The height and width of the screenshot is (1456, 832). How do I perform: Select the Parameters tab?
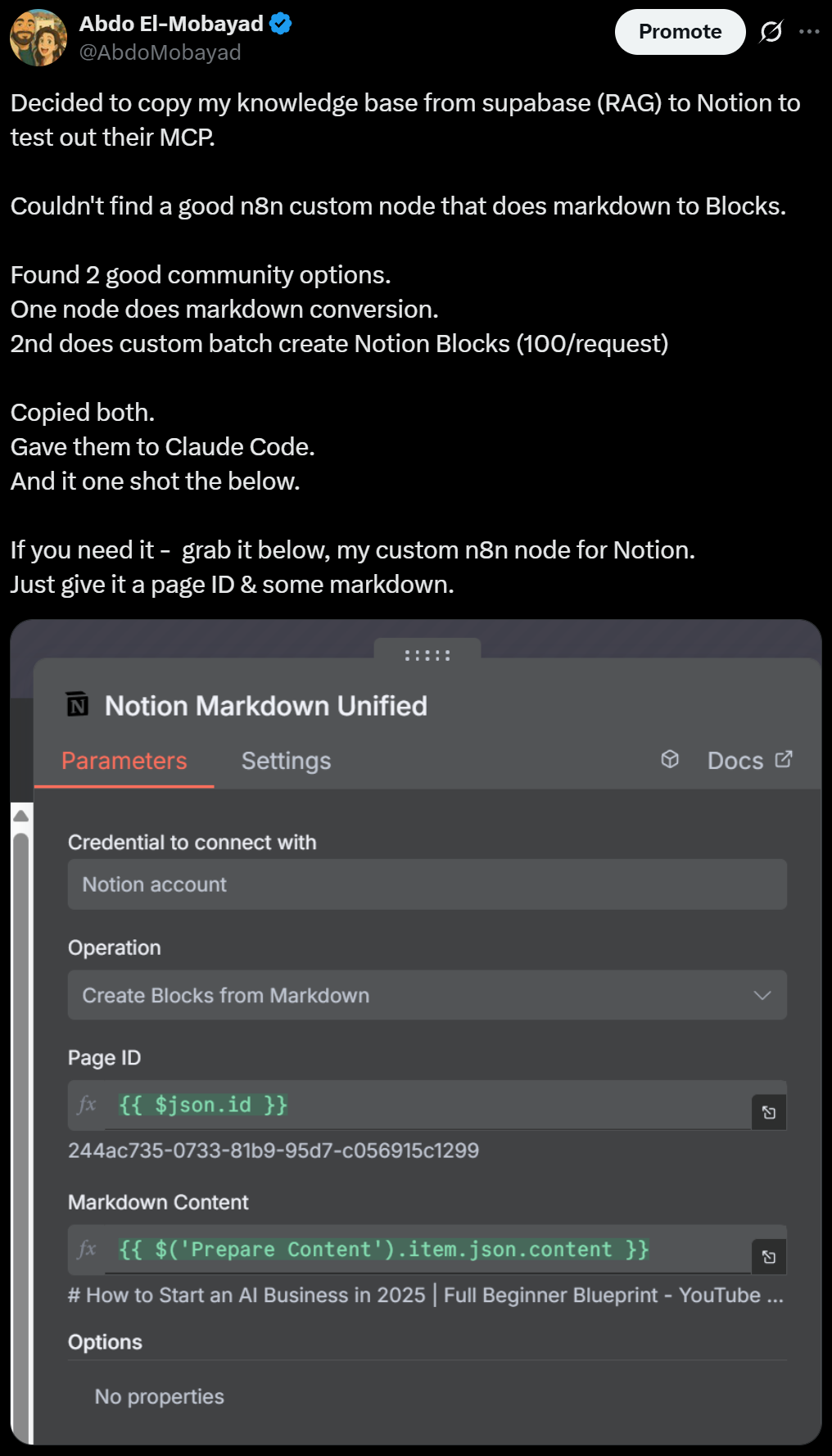click(123, 760)
